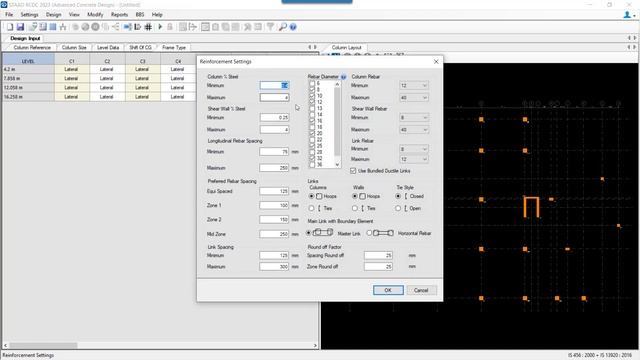The height and width of the screenshot is (360, 640).
Task: Click the Column Layout tab
Action: [346, 48]
